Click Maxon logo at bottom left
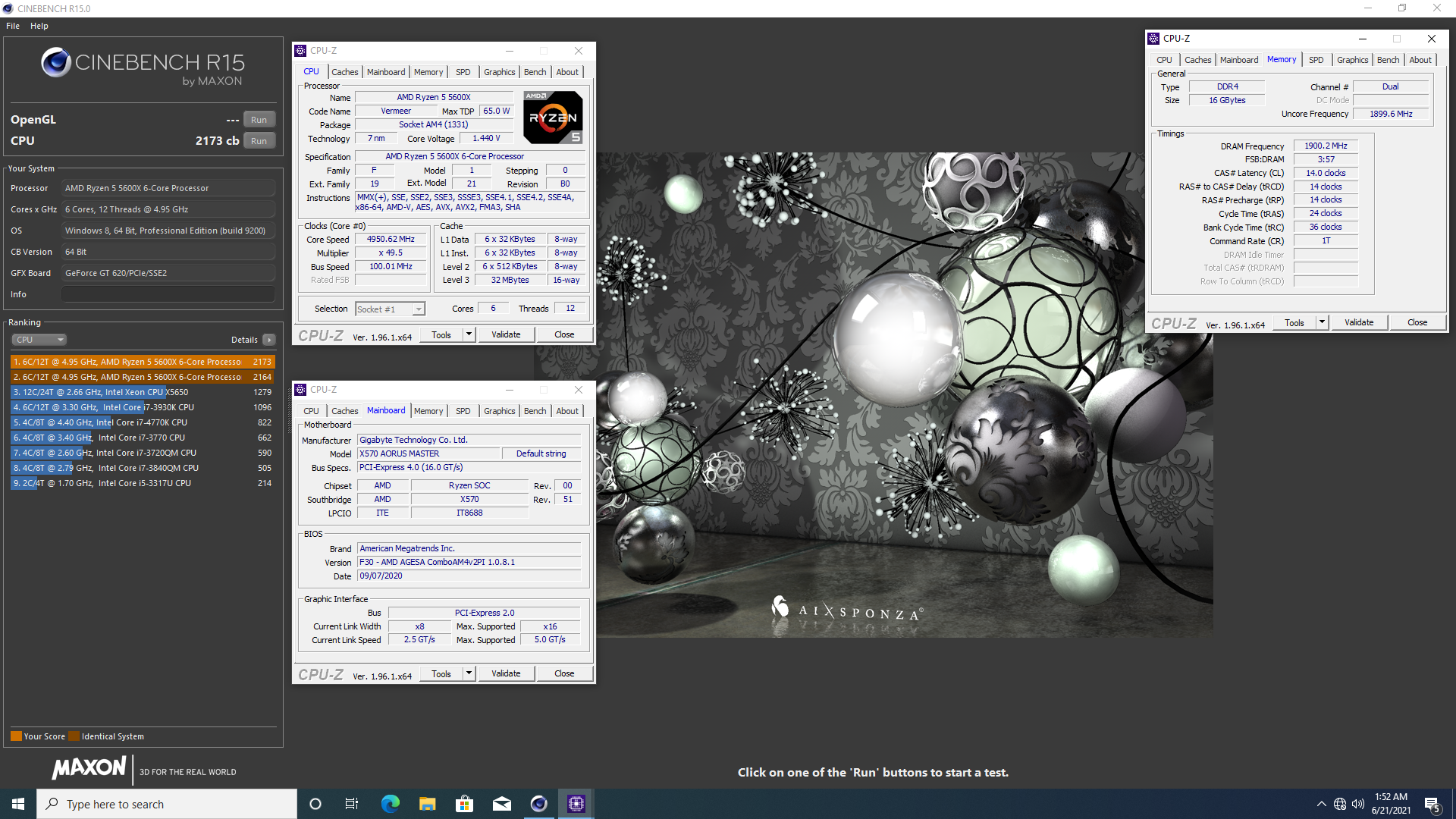The width and height of the screenshot is (1456, 819). [89, 767]
